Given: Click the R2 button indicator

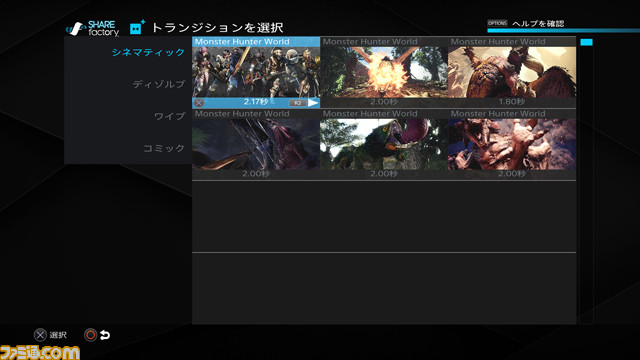Looking at the screenshot, I should pos(298,103).
